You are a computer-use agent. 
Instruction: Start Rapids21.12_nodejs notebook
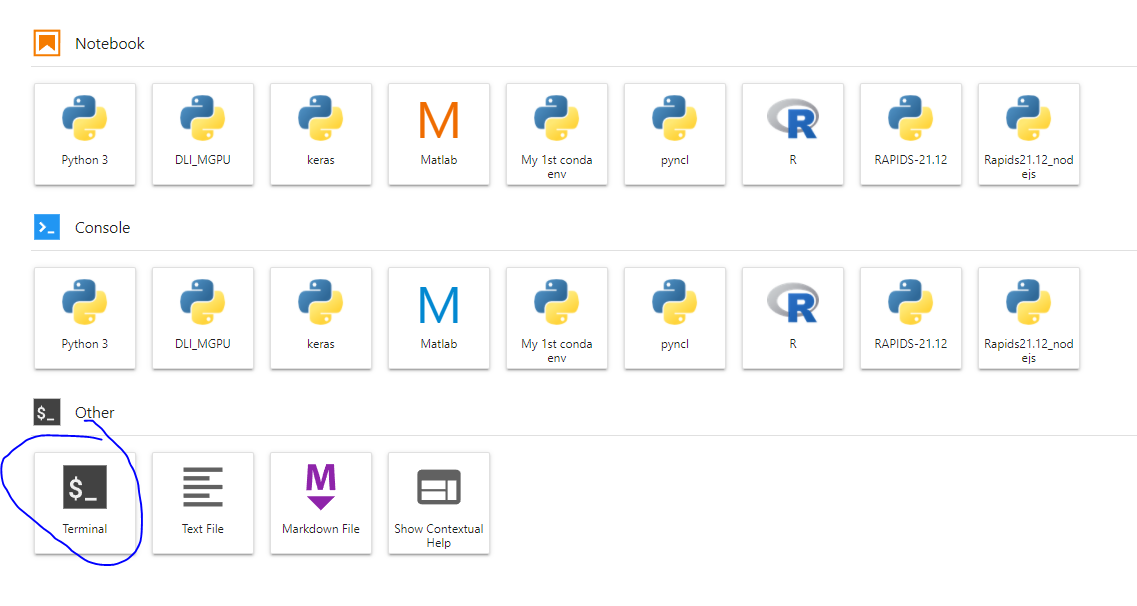click(x=1028, y=134)
